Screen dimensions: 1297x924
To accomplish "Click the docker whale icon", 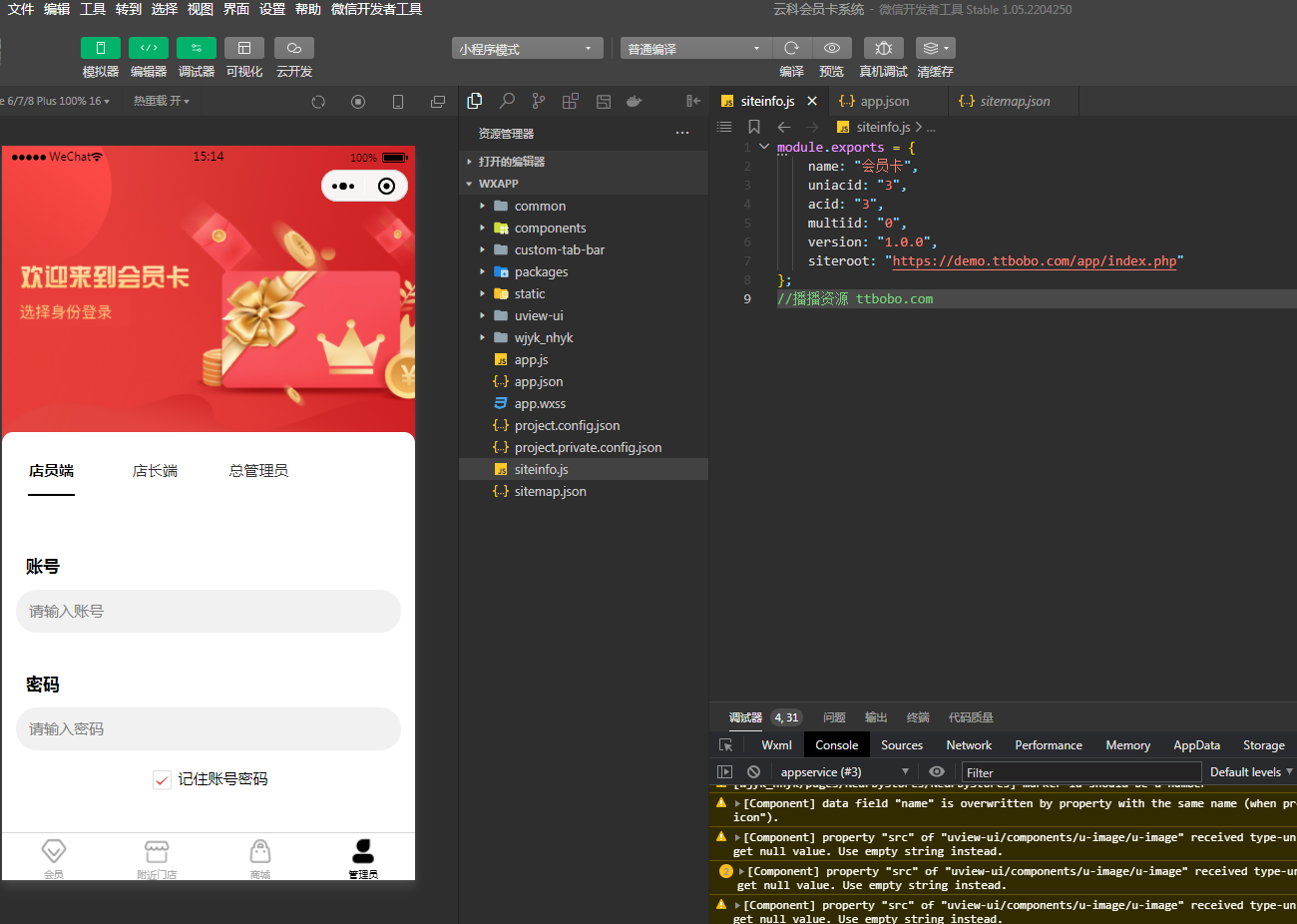I will coord(634,101).
